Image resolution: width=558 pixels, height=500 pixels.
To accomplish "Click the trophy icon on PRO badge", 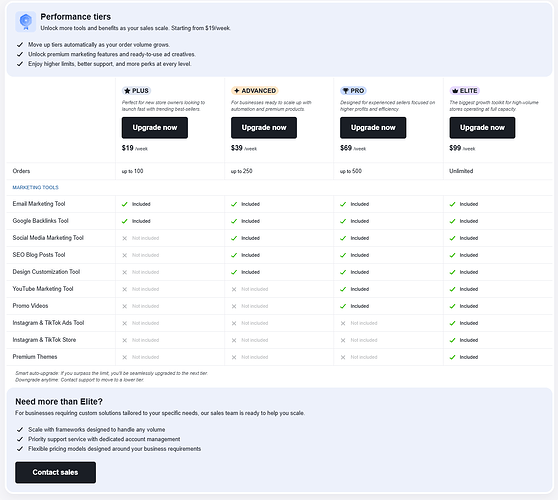I will [346, 91].
